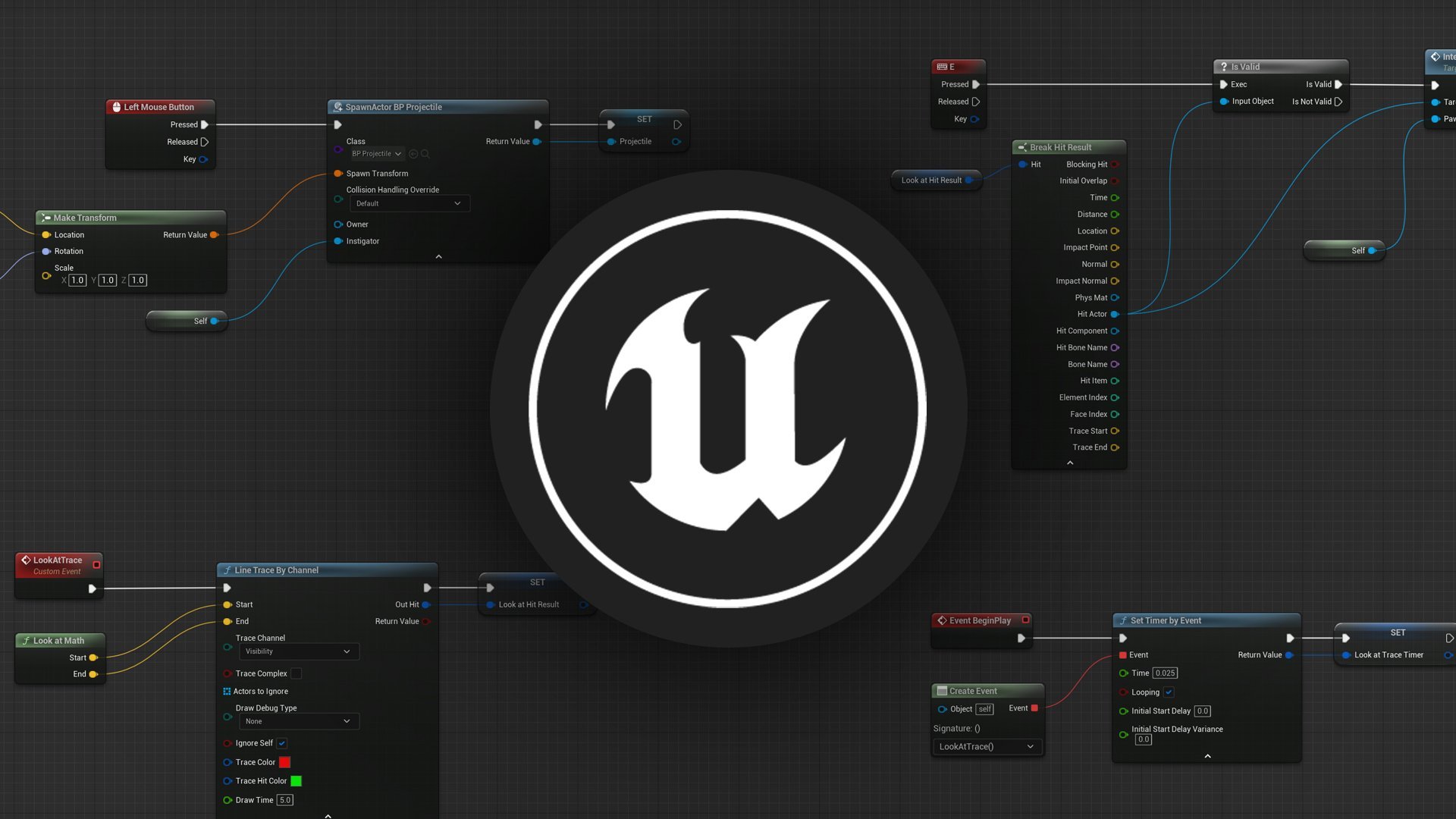Click the Make Transform node icon
1456x819 pixels.
(x=46, y=217)
